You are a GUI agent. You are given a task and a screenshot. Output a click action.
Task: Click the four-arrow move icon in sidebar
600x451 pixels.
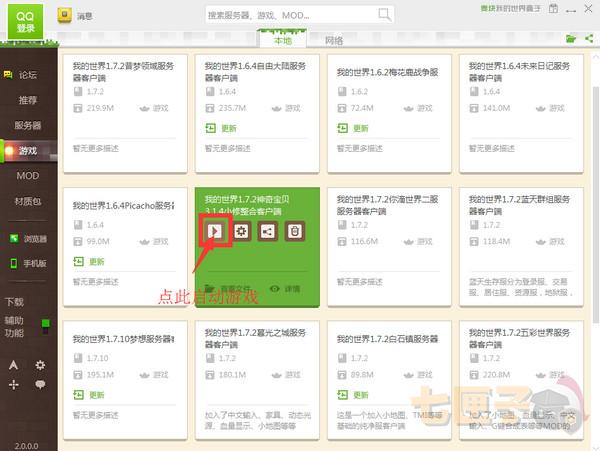tap(13, 384)
